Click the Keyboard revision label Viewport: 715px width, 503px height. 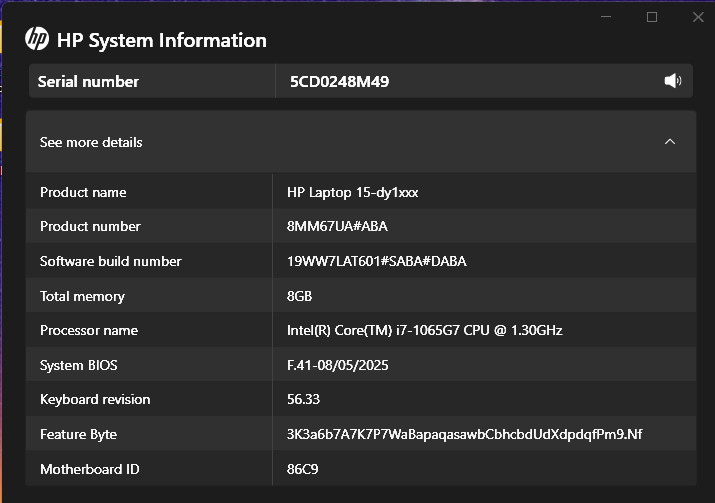(x=95, y=399)
